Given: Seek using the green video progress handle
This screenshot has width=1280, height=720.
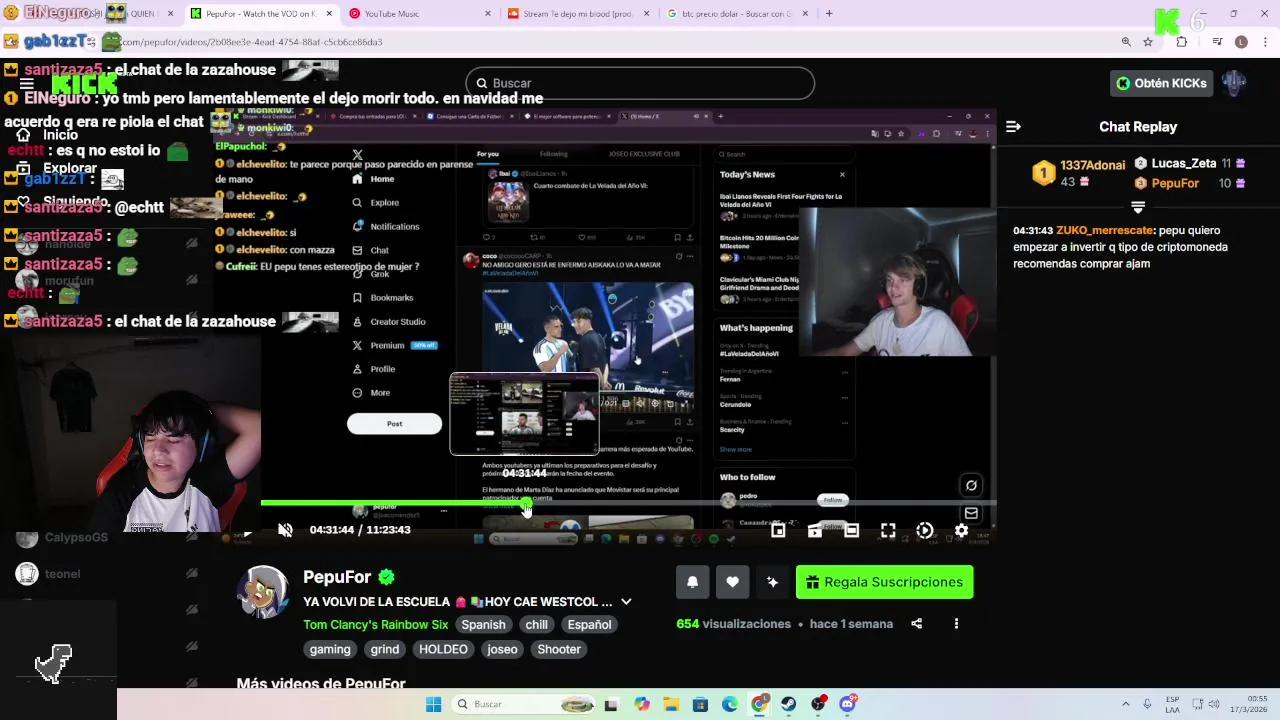Looking at the screenshot, I should 526,504.
